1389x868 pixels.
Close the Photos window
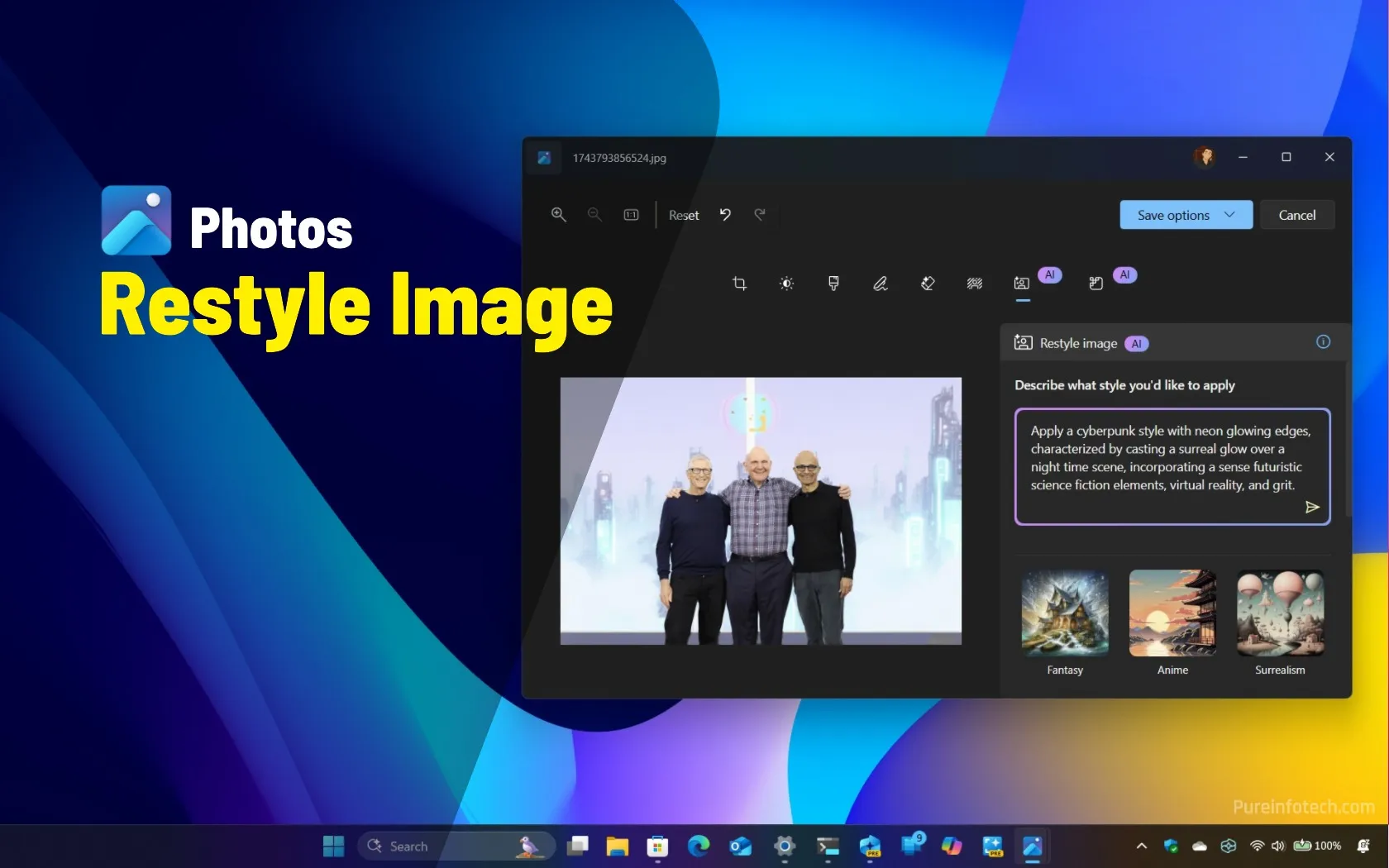1329,157
